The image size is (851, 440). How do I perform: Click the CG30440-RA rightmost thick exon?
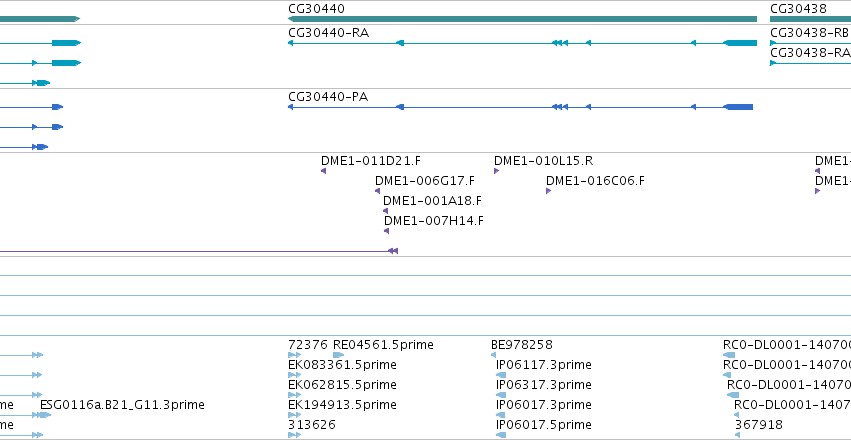point(741,43)
